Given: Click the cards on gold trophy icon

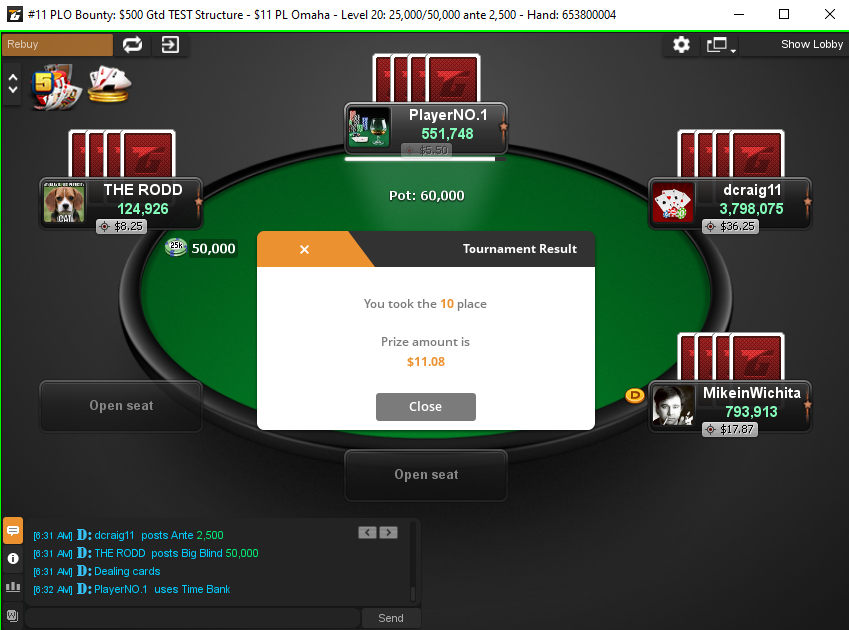Looking at the screenshot, I should [x=109, y=84].
